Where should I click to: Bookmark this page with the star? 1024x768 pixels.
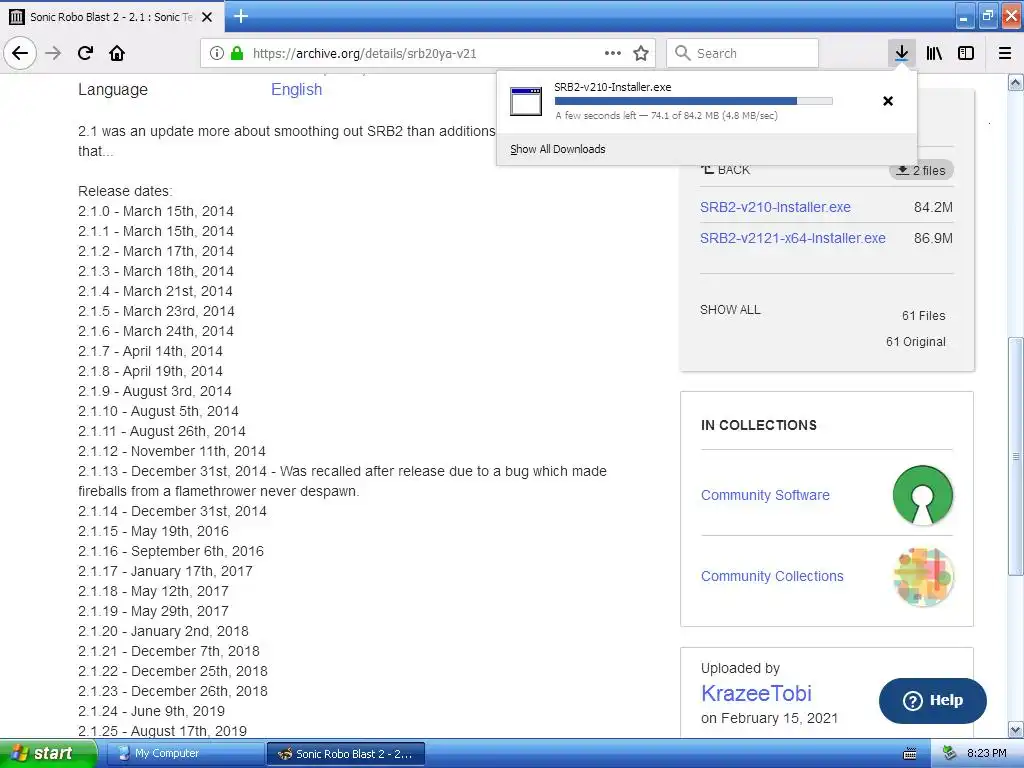(641, 53)
